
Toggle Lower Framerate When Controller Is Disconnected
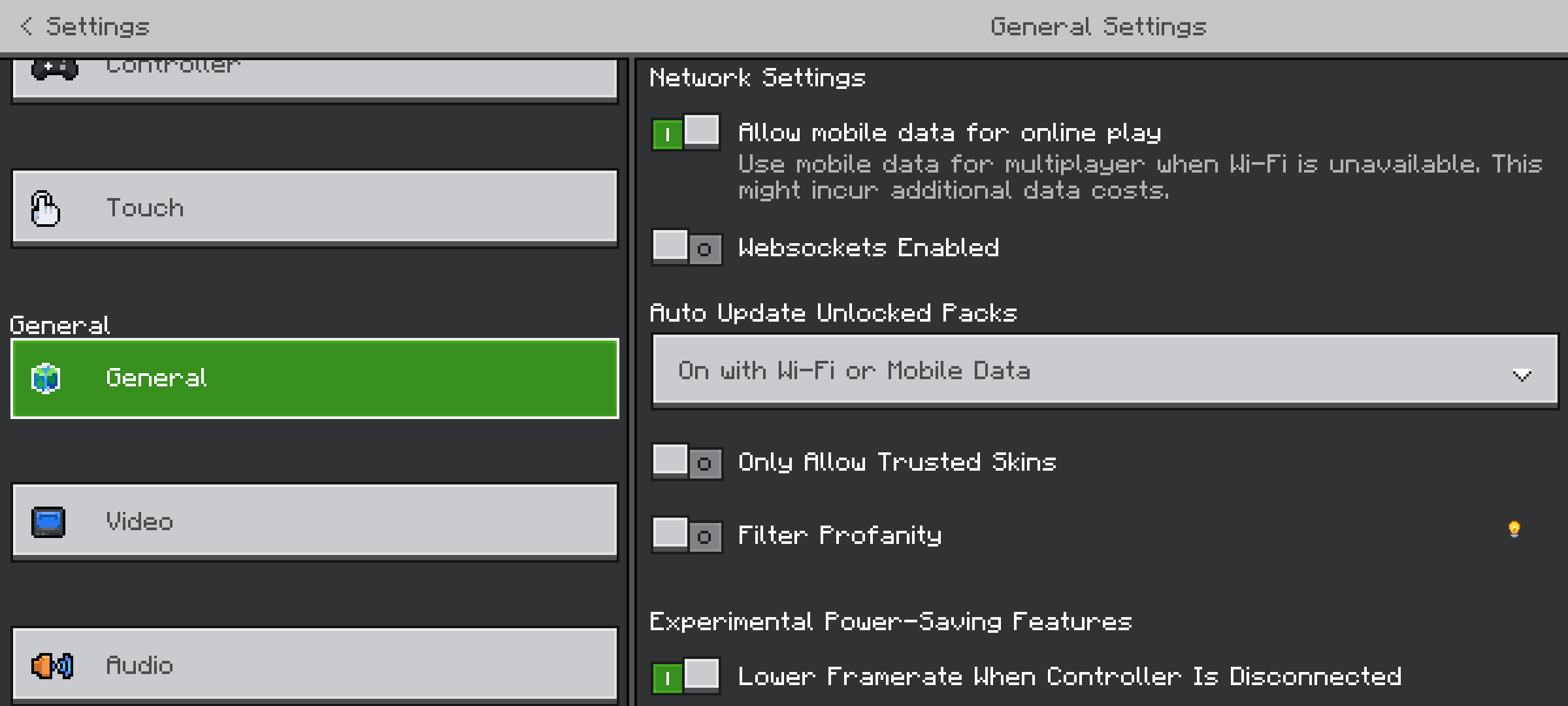pos(686,676)
